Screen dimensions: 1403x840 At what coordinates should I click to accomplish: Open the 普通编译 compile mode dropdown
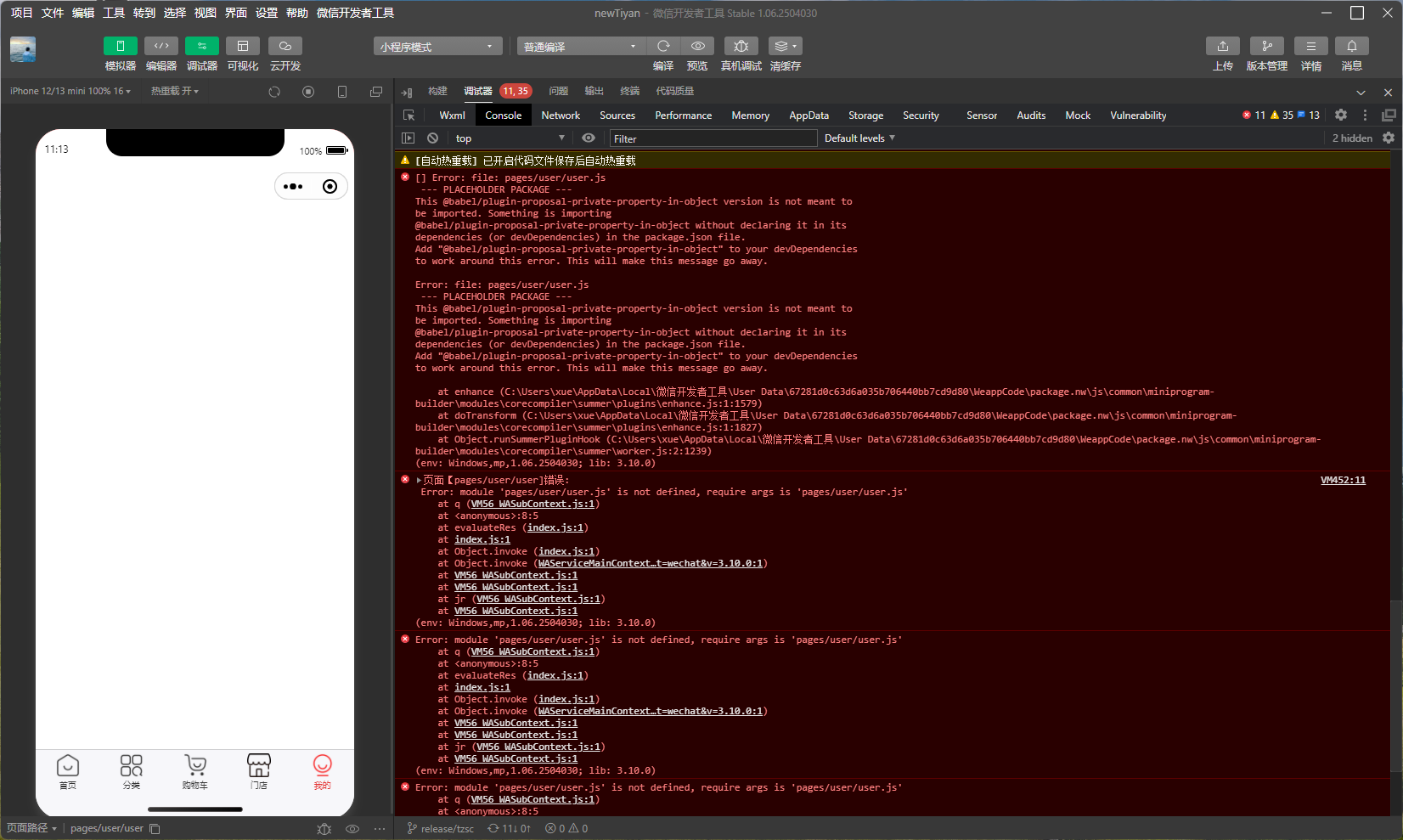click(582, 46)
